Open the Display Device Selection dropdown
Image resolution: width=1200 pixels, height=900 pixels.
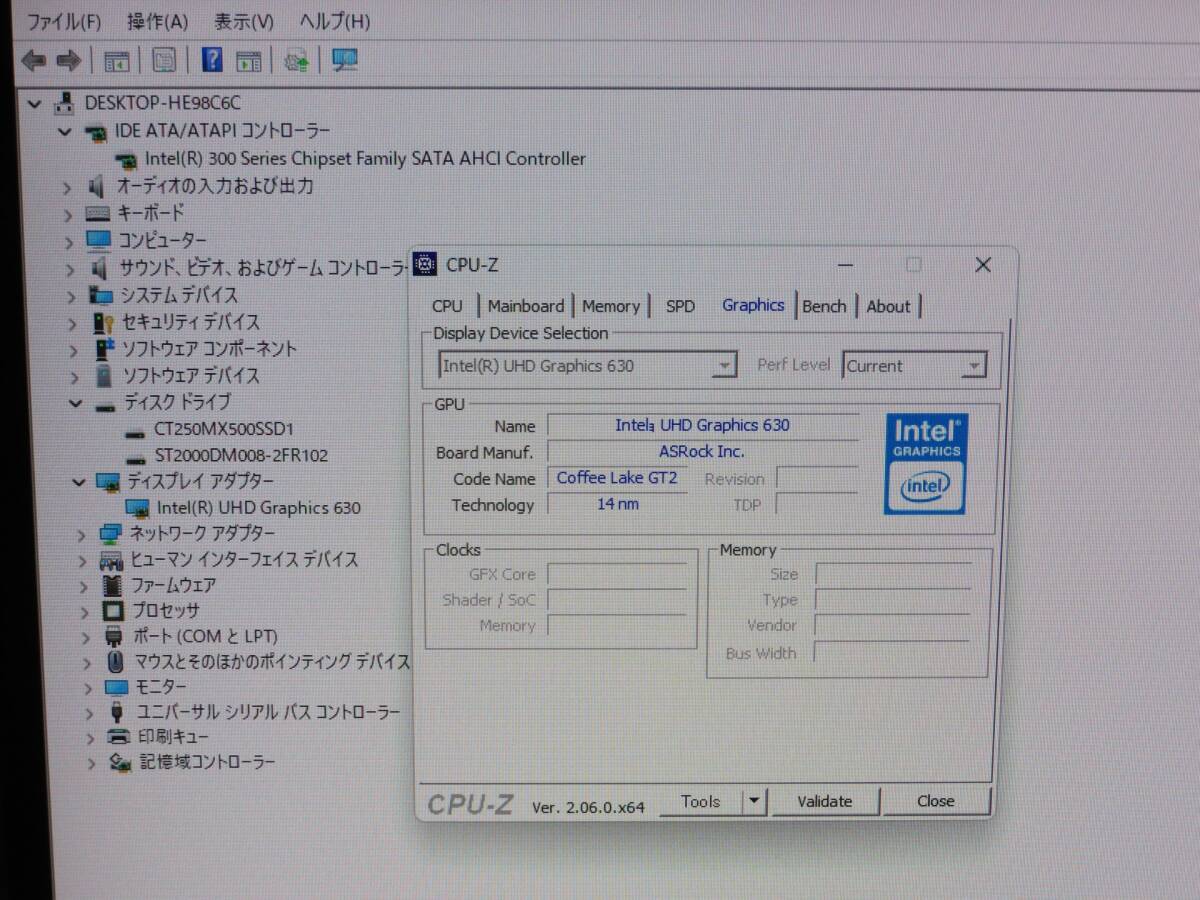coord(725,366)
